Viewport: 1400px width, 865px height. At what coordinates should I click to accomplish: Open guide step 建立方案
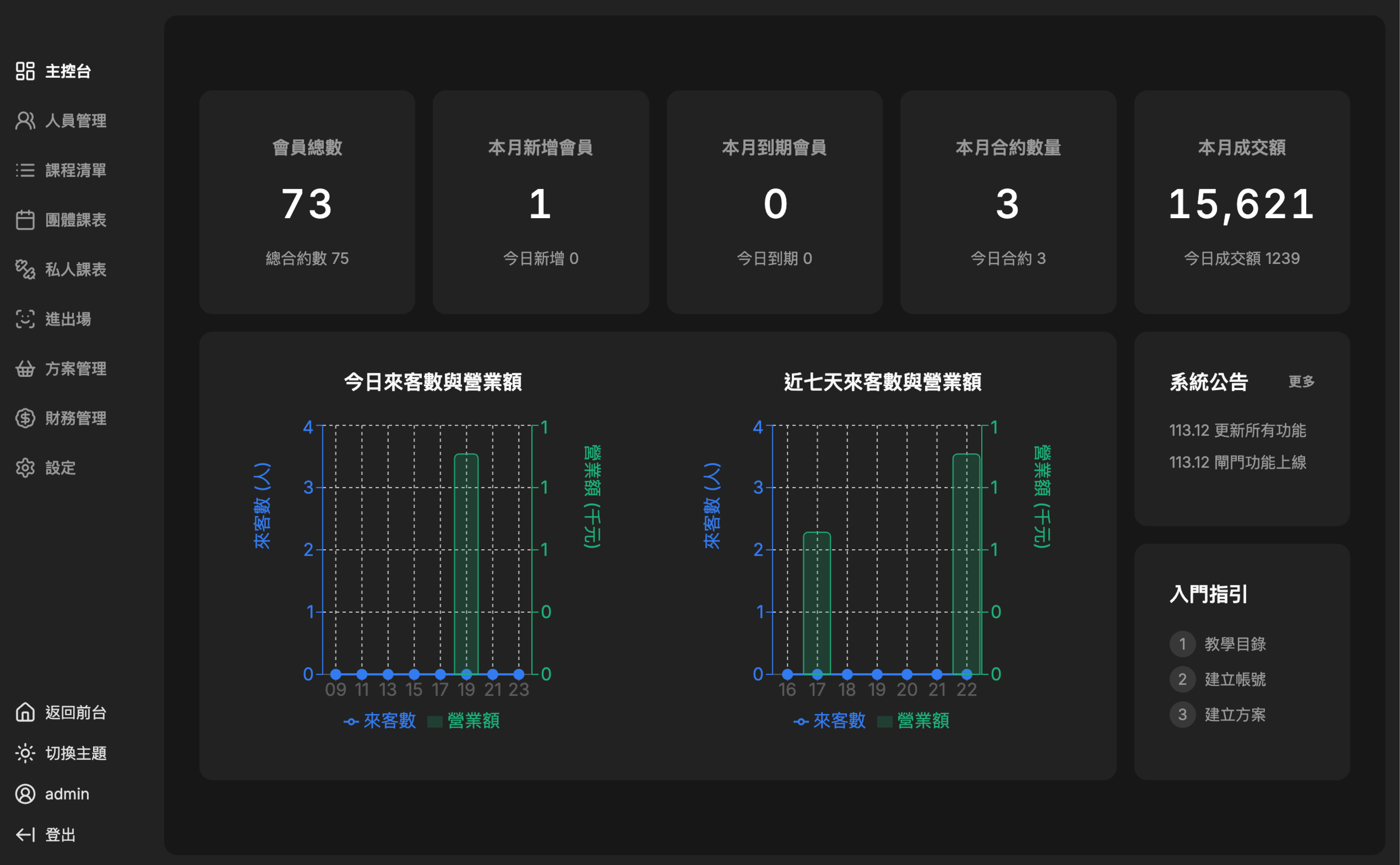1235,714
